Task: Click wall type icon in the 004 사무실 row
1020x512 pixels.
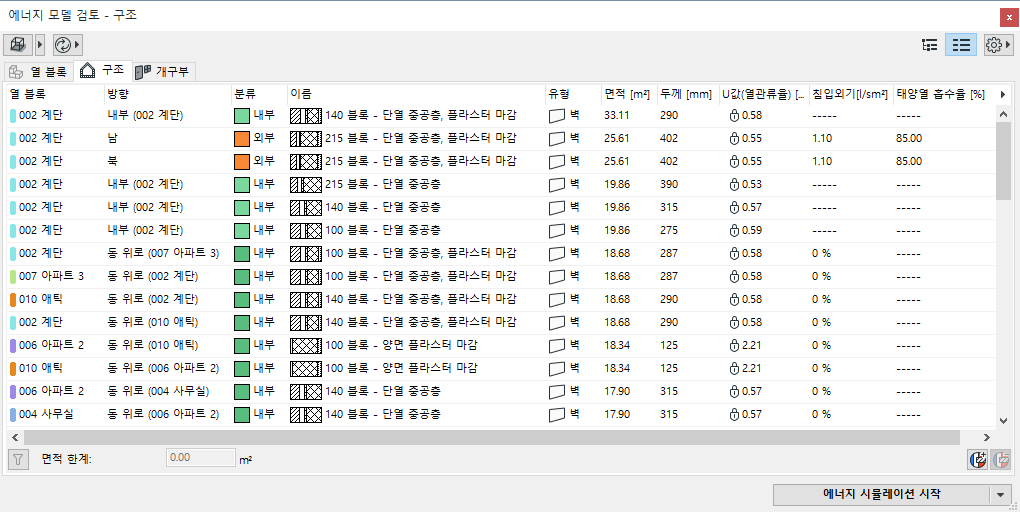Action: 557,414
